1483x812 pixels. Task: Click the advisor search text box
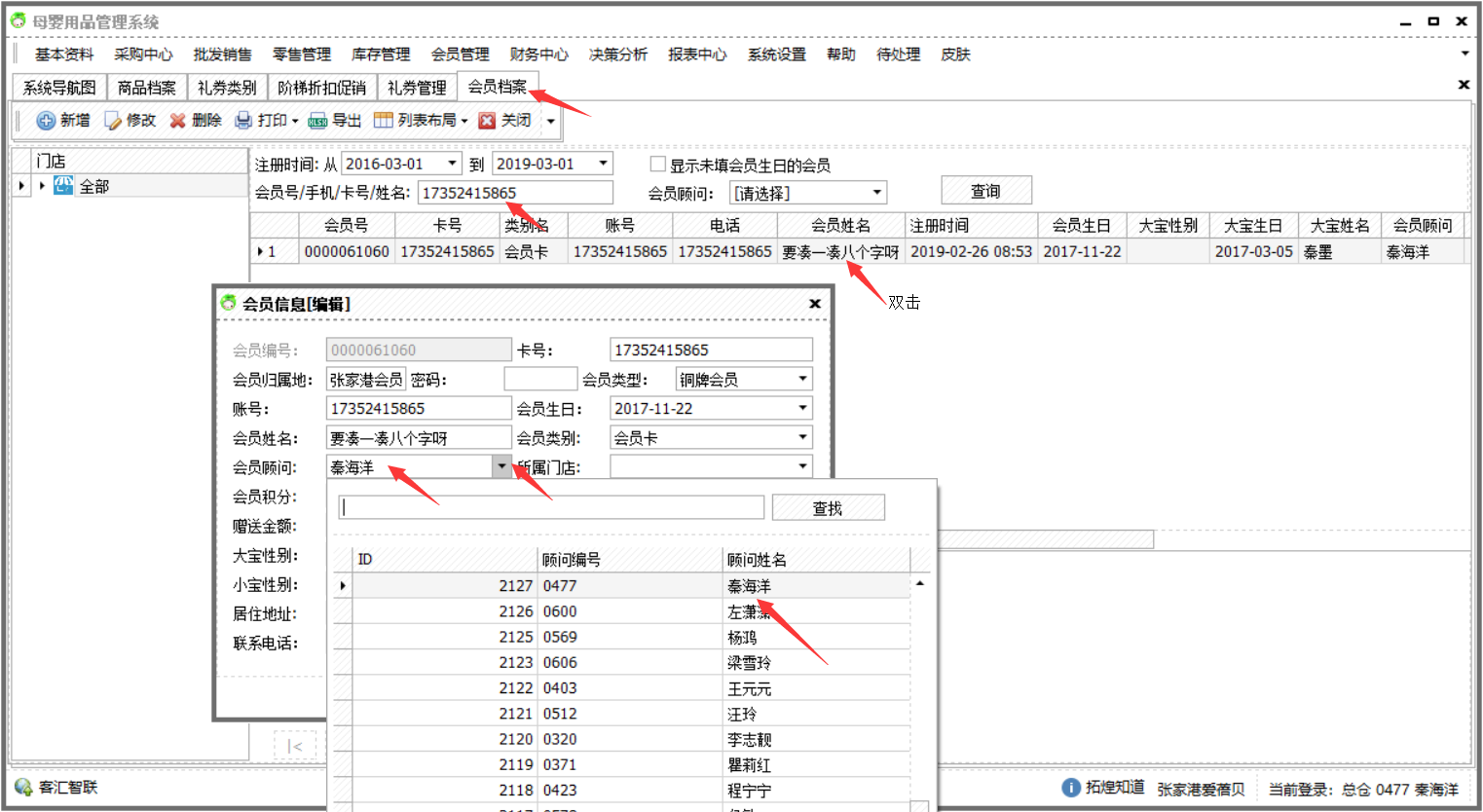pyautogui.click(x=551, y=507)
